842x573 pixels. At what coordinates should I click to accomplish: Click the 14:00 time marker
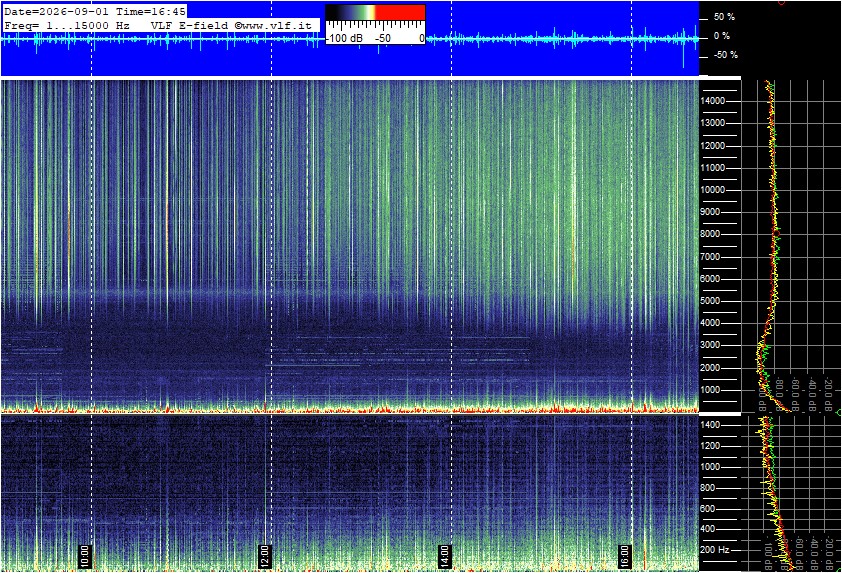(444, 556)
